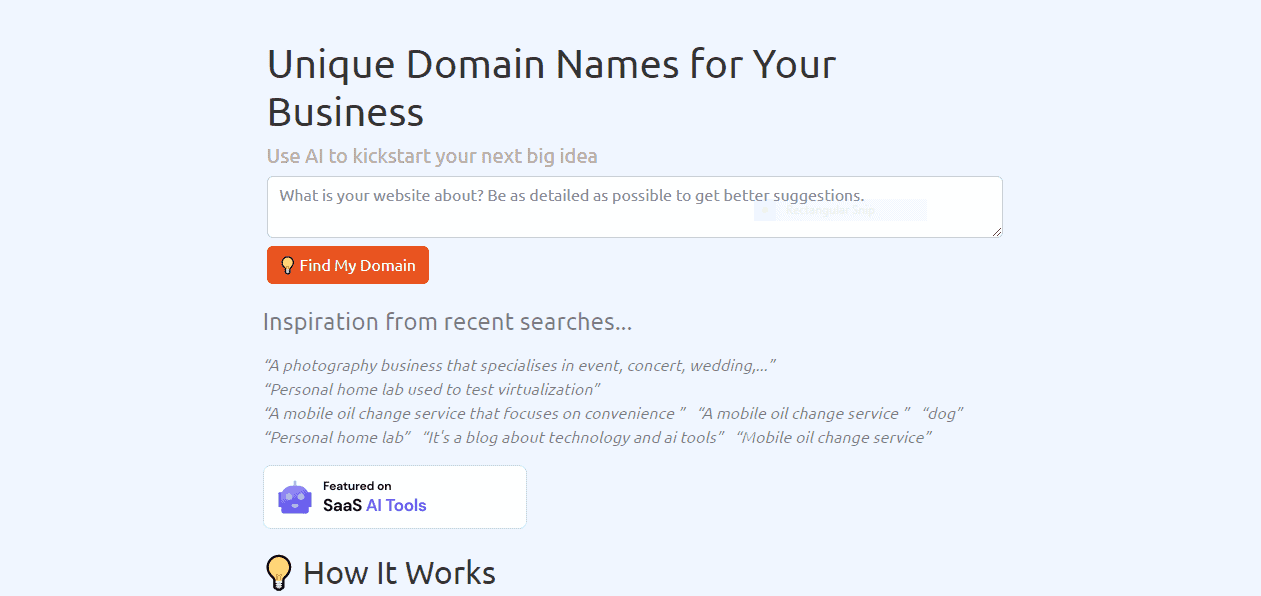
Task: Select the short "Personal home lab" suggestion
Action: click(337, 437)
